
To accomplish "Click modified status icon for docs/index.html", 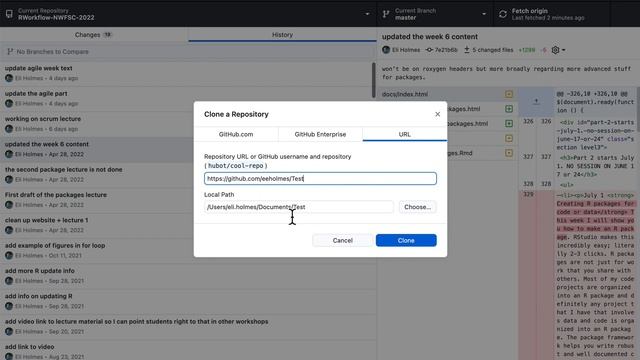I will coord(509,94).
